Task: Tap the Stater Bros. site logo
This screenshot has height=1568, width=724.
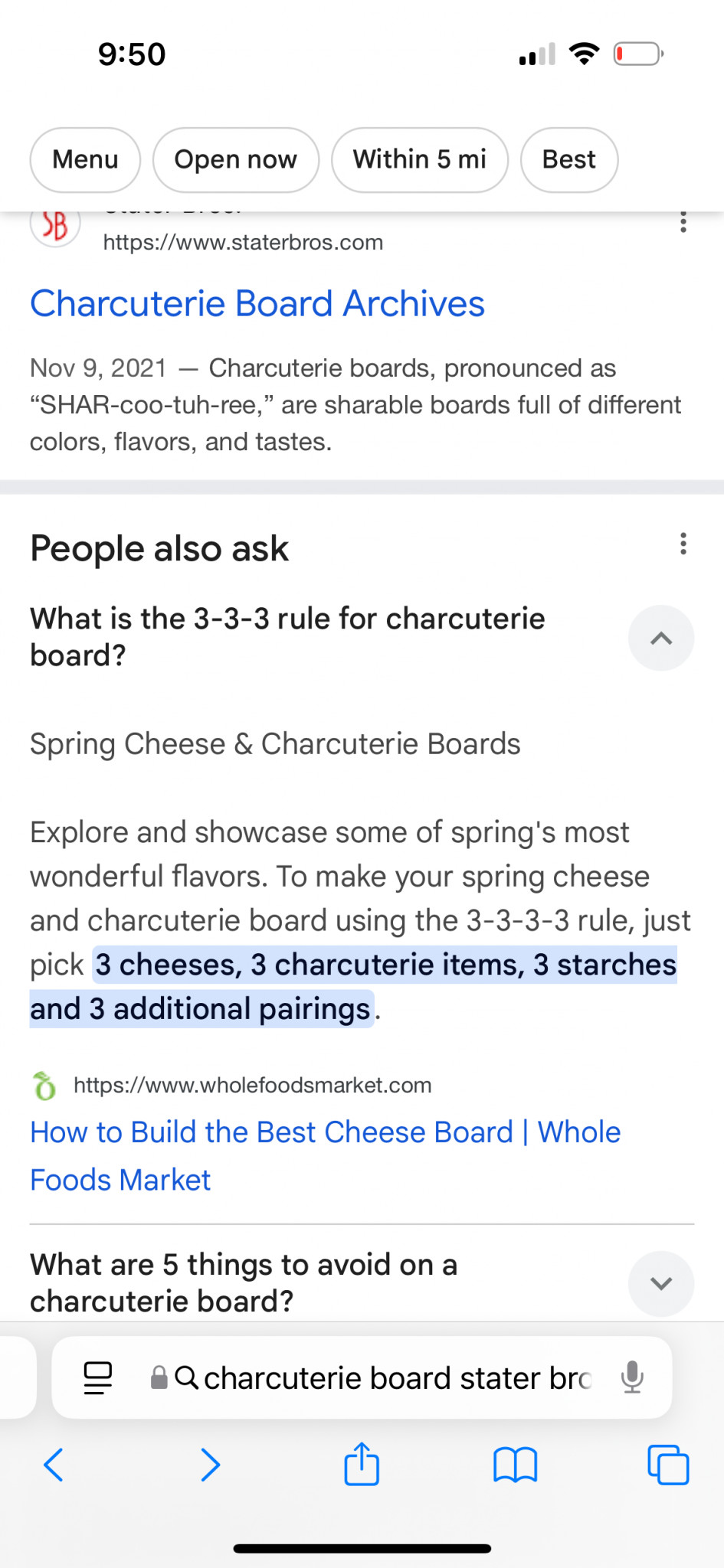Action: [x=55, y=225]
